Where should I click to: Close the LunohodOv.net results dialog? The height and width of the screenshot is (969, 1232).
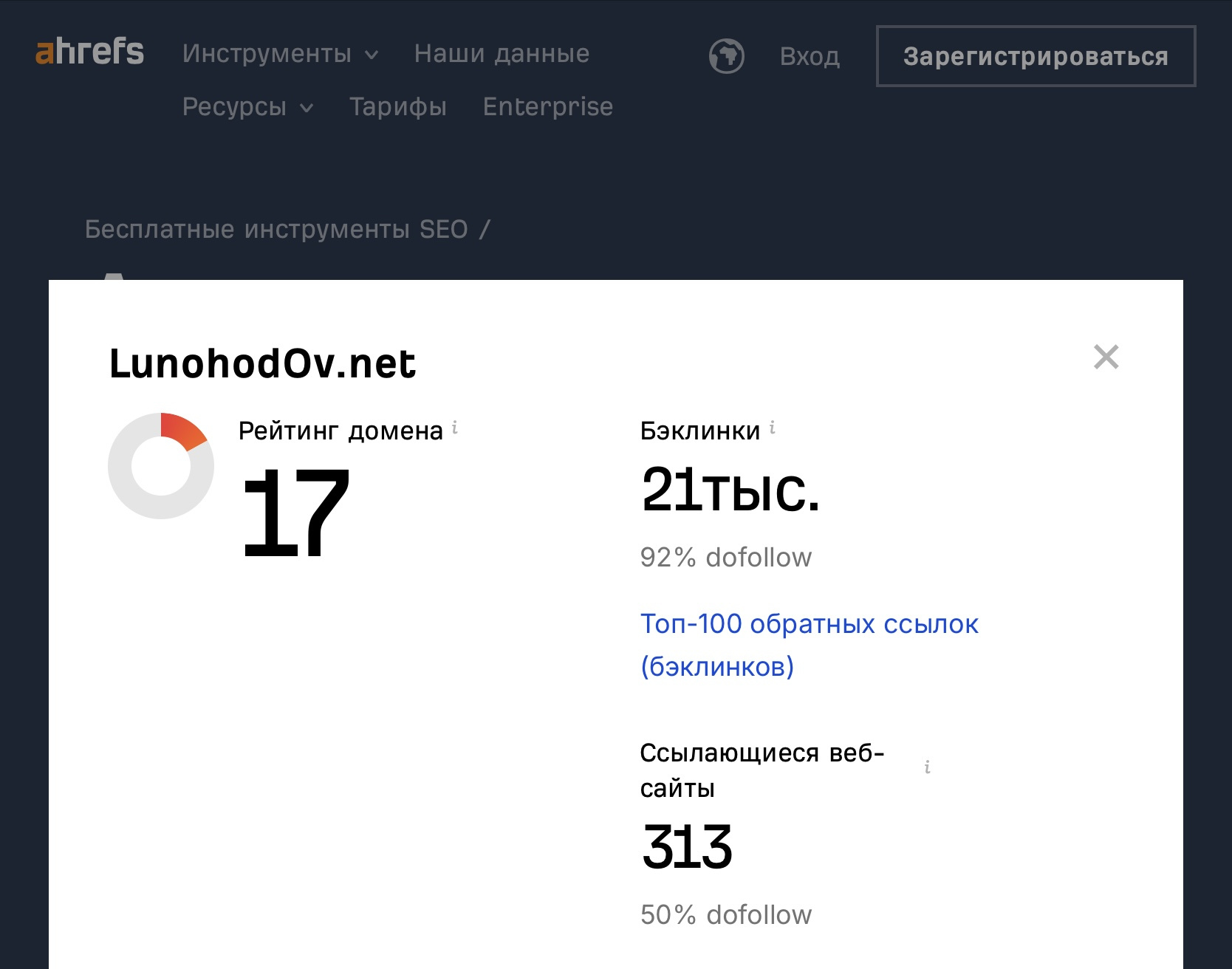click(x=1106, y=357)
